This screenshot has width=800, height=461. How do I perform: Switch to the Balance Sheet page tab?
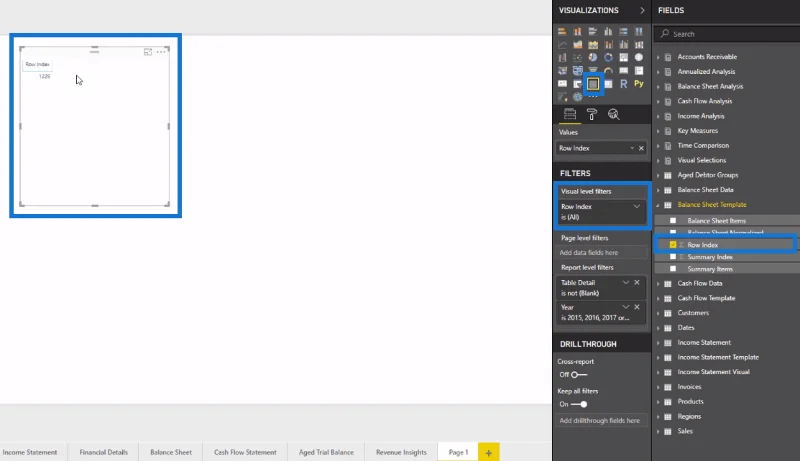tap(171, 452)
